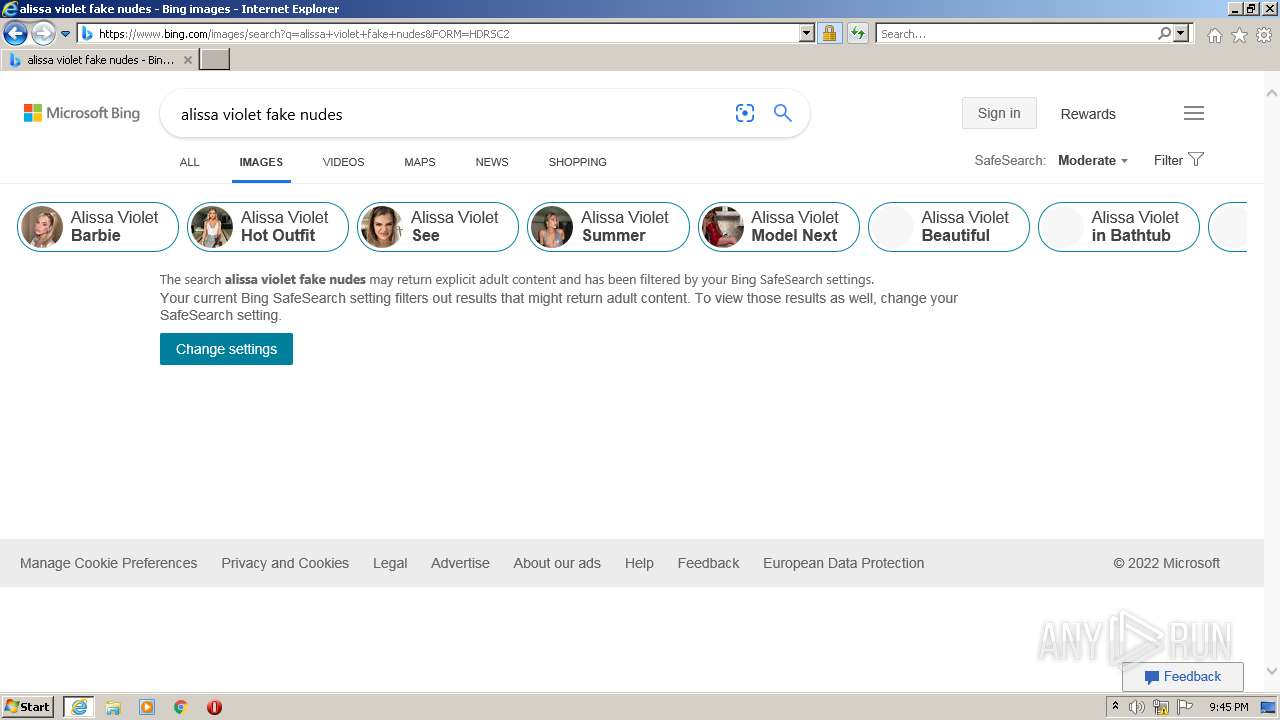Image resolution: width=1280 pixels, height=720 pixels.
Task: Open Manage Cookie Preferences link
Action: (108, 563)
